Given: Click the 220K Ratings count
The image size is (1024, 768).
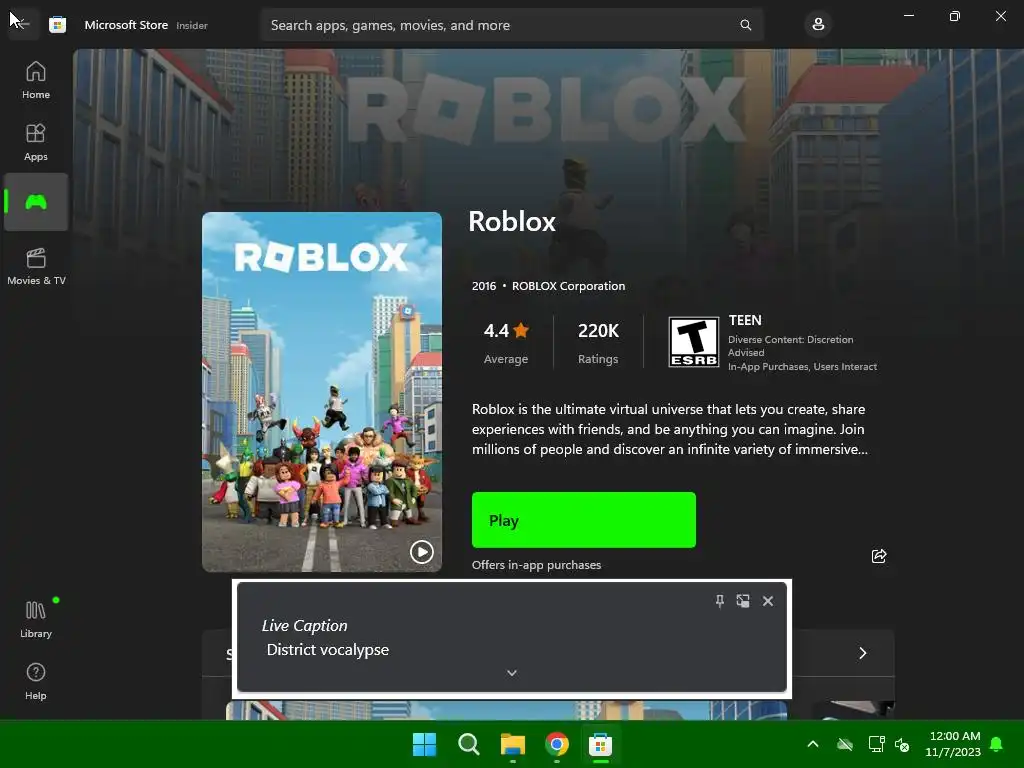Looking at the screenshot, I should 598,342.
